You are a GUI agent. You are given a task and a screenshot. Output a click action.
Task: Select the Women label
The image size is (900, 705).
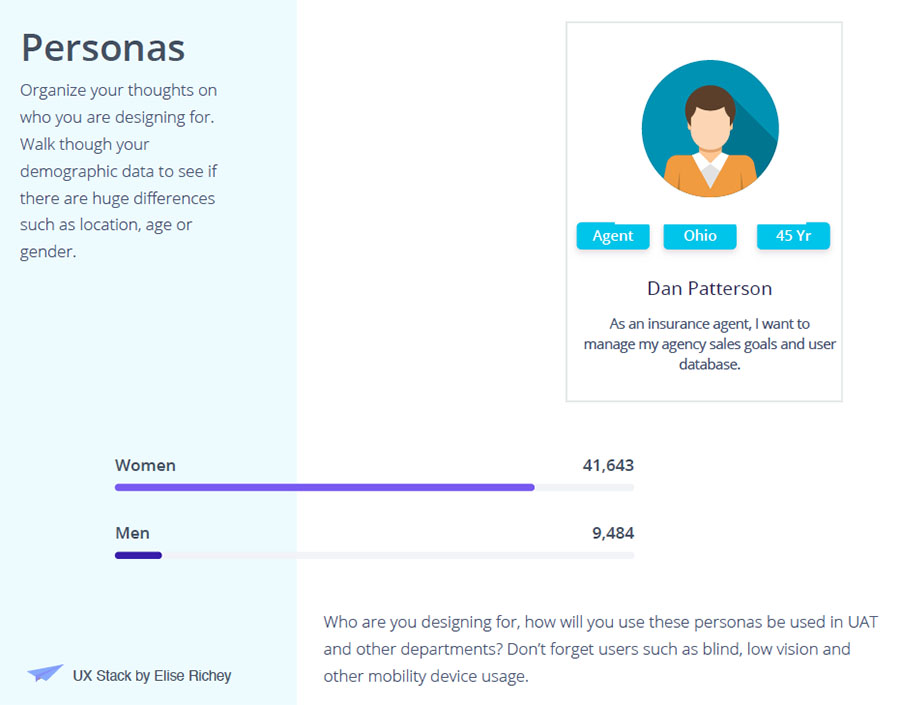pyautogui.click(x=145, y=465)
